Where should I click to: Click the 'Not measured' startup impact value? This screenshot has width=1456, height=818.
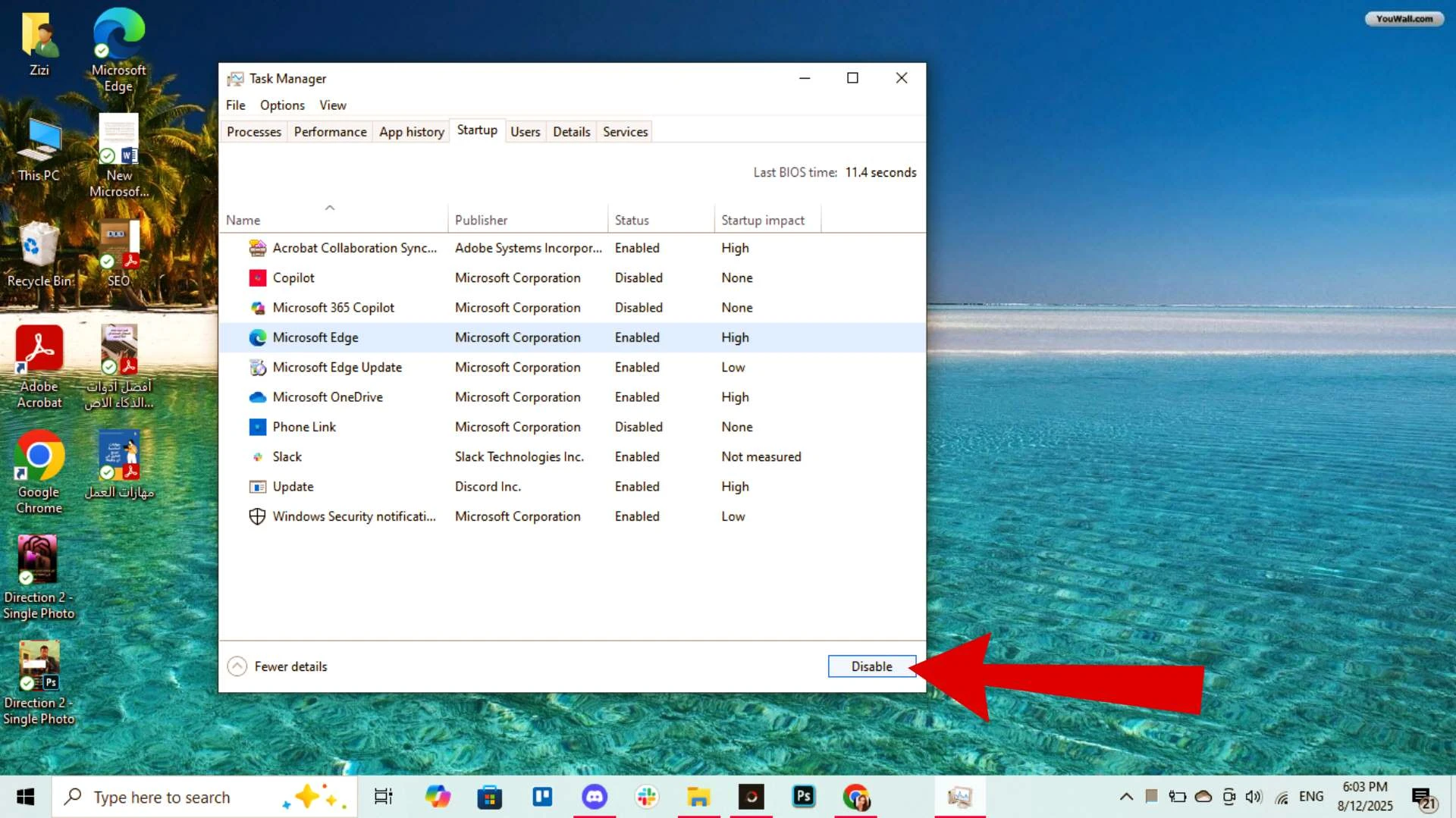[x=761, y=457]
